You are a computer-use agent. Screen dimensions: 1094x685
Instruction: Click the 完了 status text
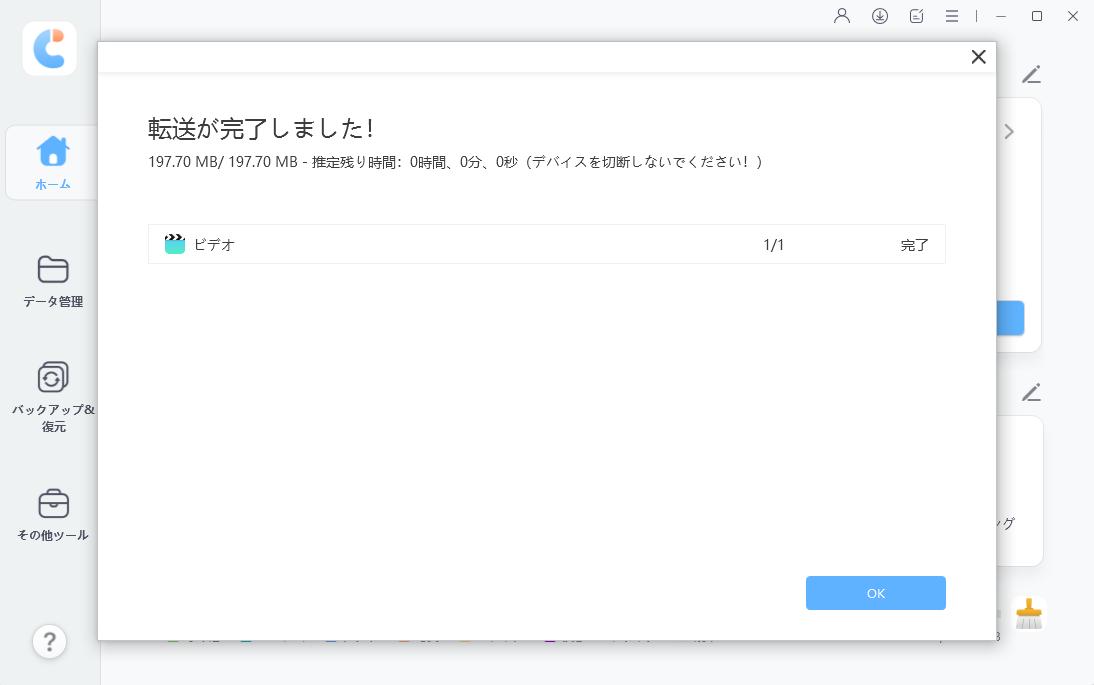[x=914, y=245]
